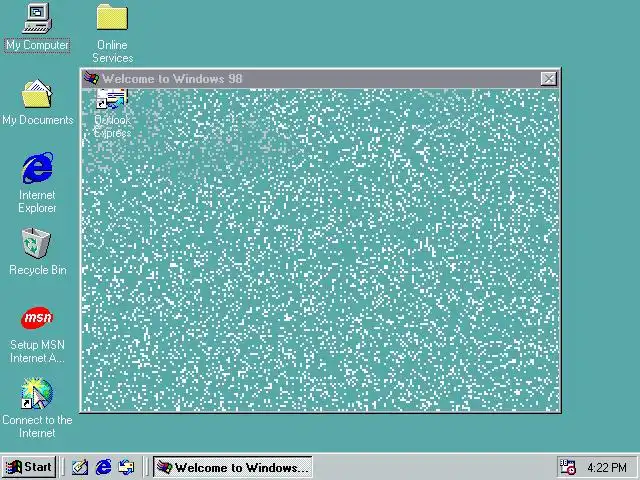This screenshot has width=640, height=480.
Task: Click the 'Connect to the Internet' label text
Action: coord(37,427)
